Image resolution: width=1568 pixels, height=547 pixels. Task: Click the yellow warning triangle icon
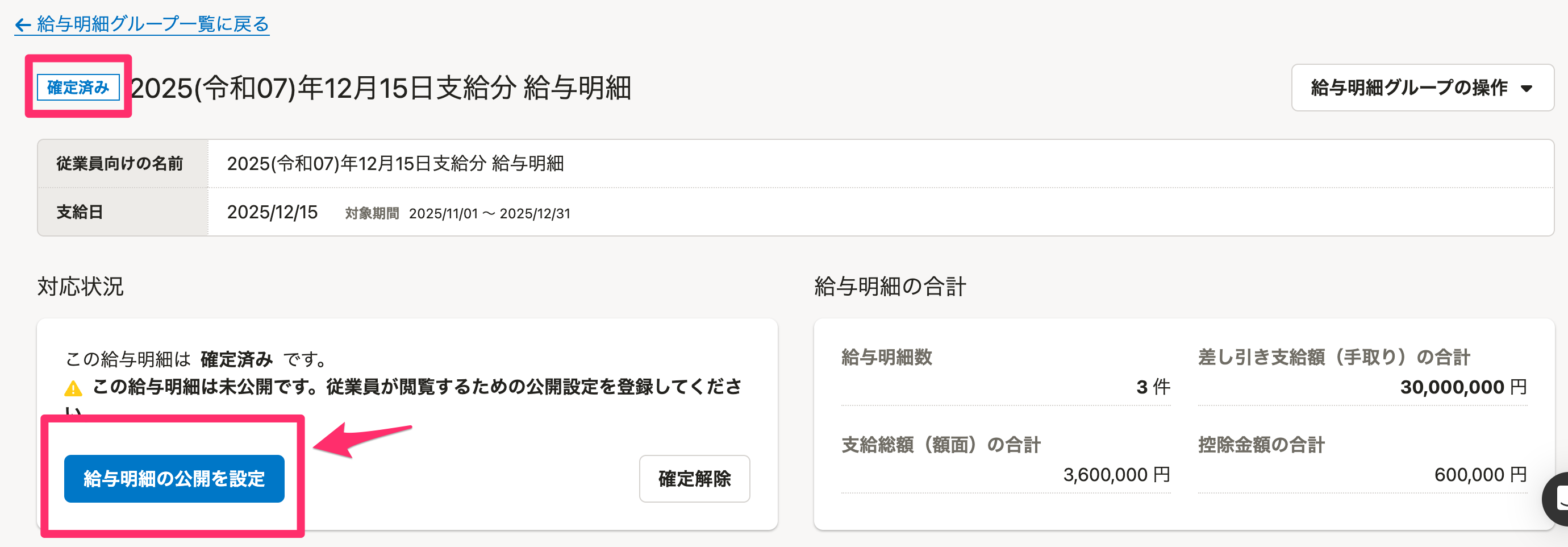(73, 388)
